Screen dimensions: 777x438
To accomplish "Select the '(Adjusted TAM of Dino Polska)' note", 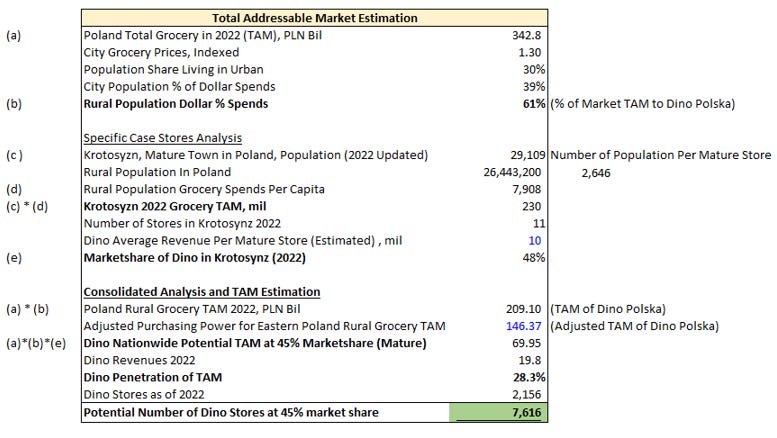I will tap(634, 326).
